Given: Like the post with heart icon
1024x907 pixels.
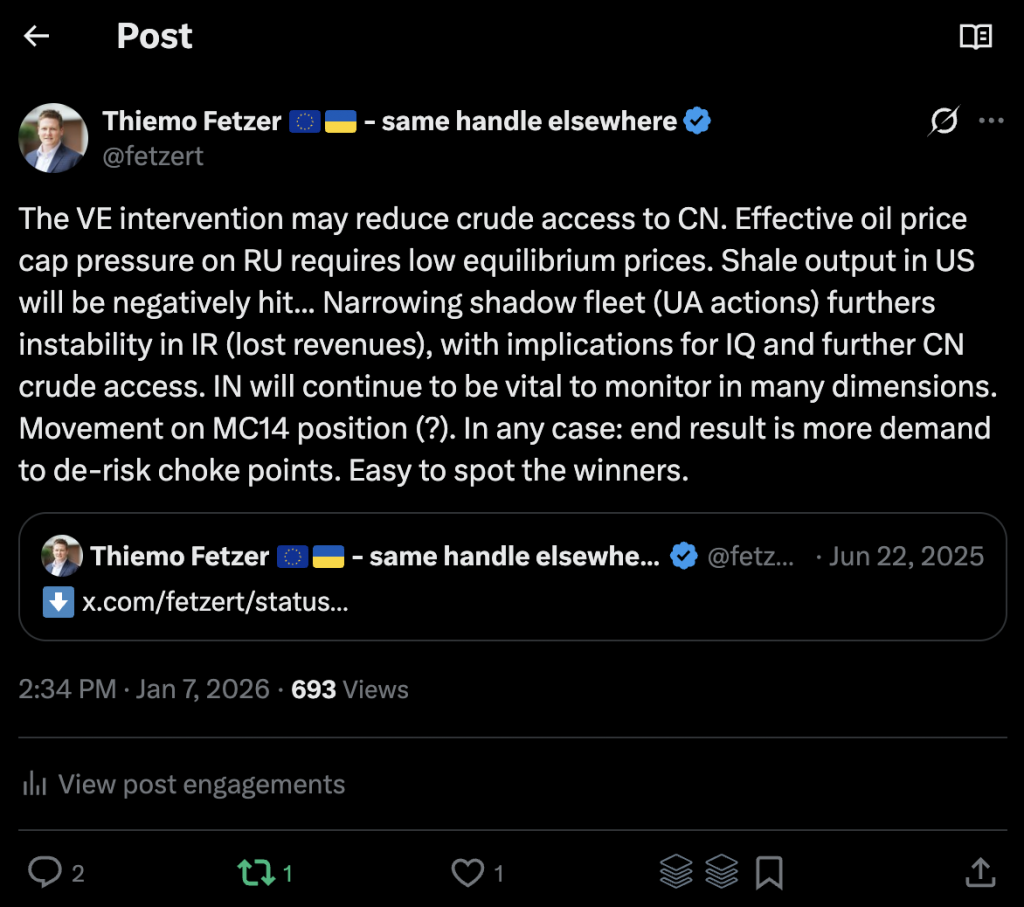Looking at the screenshot, I should click(467, 872).
